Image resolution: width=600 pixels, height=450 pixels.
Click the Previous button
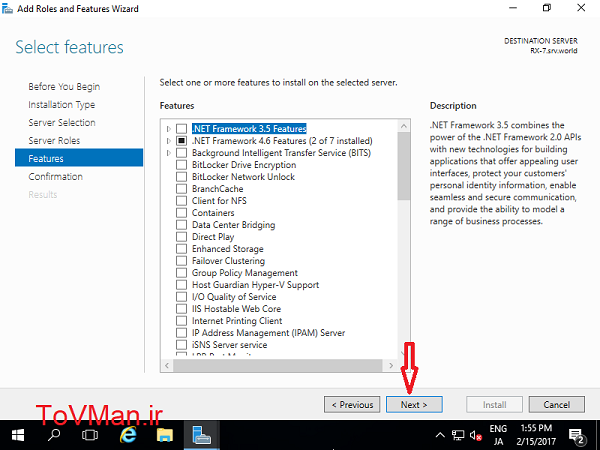point(352,404)
